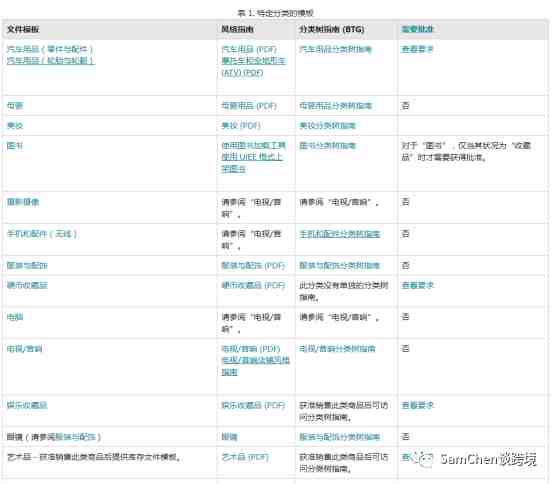Open the 服装与配饰 (PDF) style guide
This screenshot has width=554, height=484.
coord(253,265)
